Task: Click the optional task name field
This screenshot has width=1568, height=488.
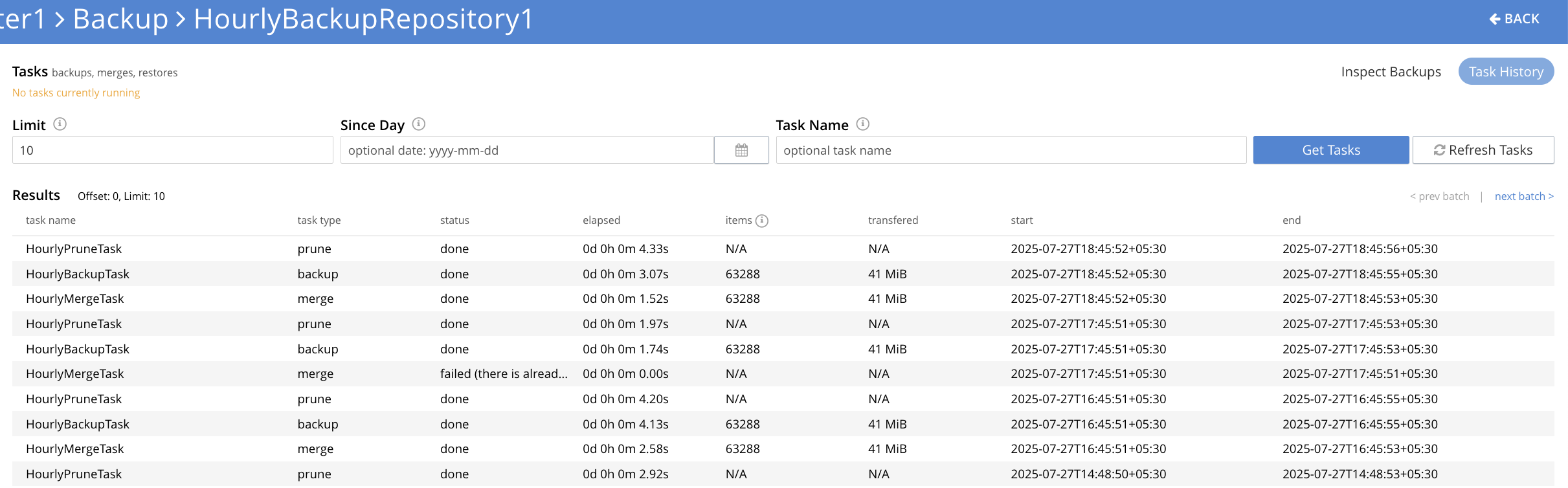Action: click(1011, 150)
